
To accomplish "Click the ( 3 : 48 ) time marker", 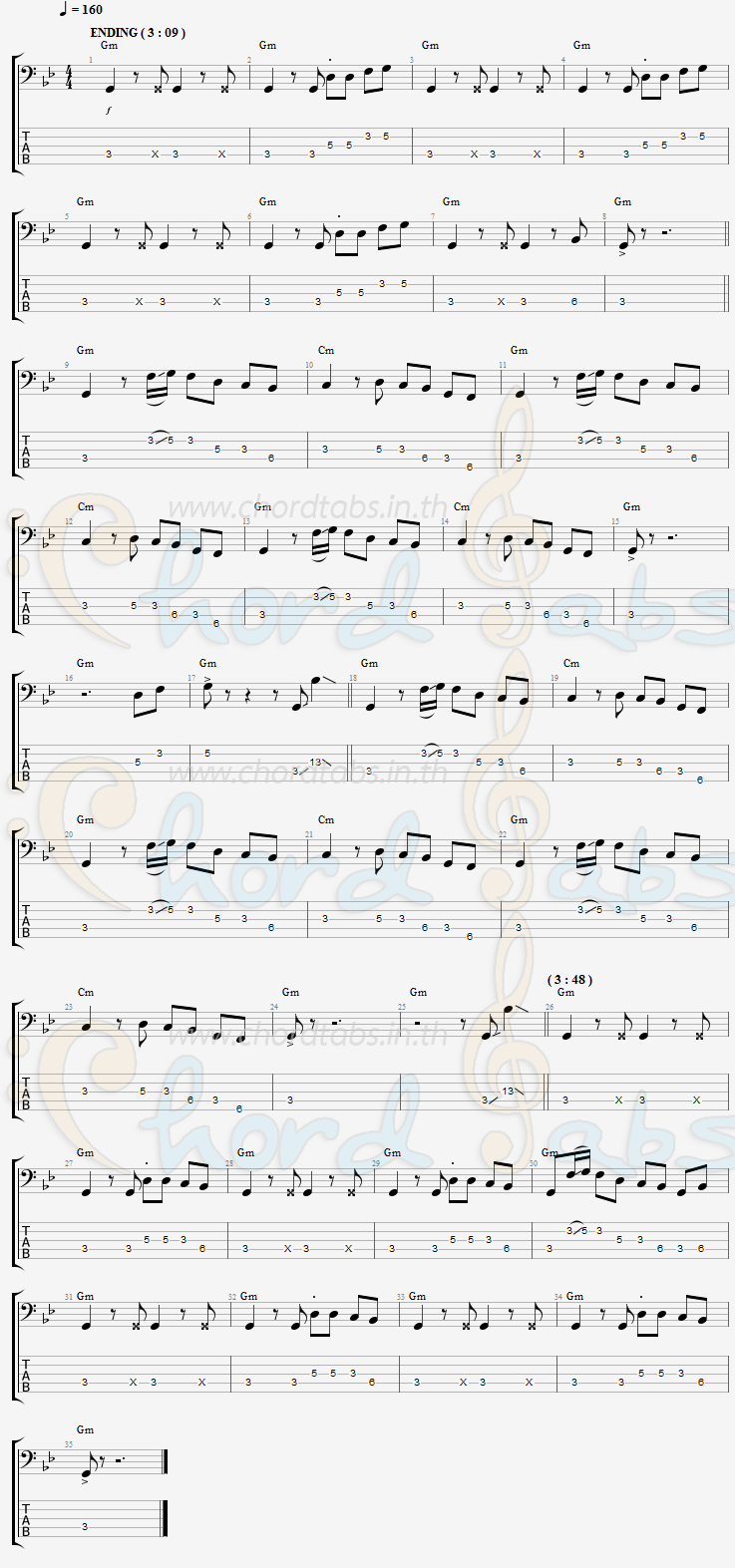I will (570, 980).
